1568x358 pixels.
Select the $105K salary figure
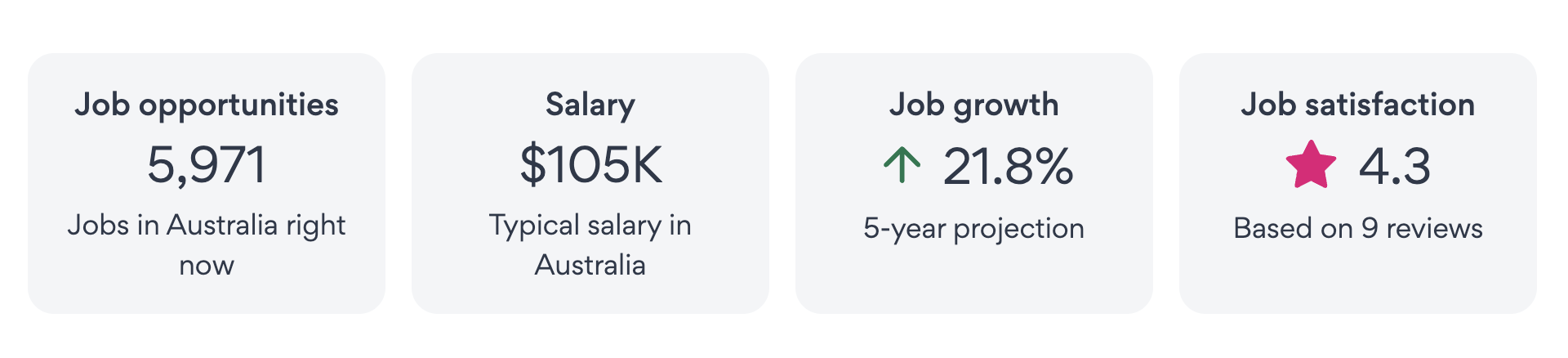(x=590, y=165)
